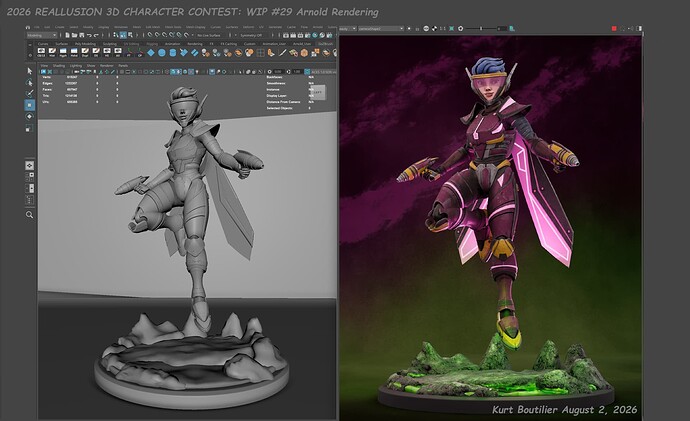The image size is (690, 421).
Task: Click the knife-shaped shelf icon
Action: tap(283, 53)
